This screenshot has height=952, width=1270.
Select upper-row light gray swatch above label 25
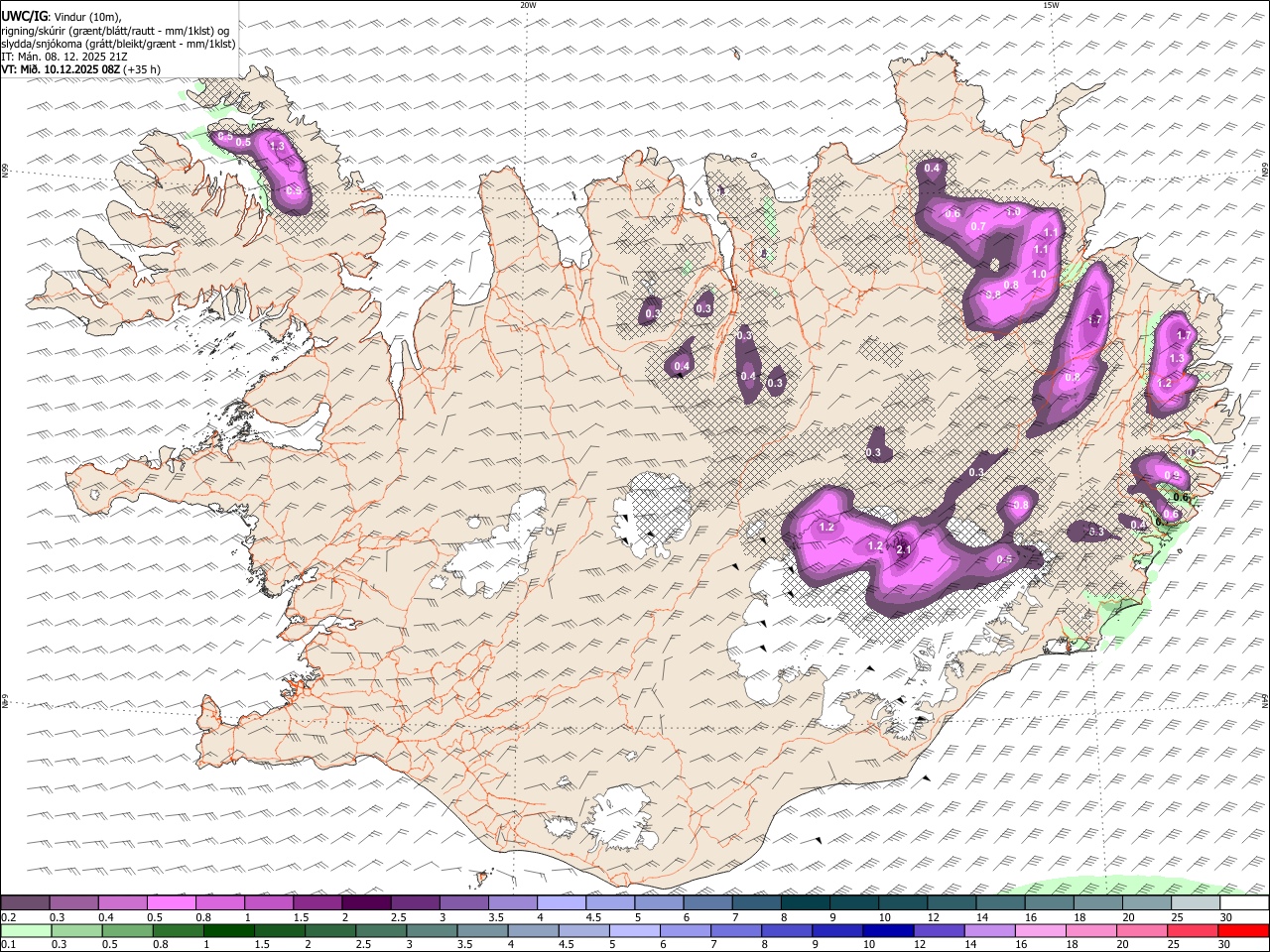pyautogui.click(x=1197, y=903)
